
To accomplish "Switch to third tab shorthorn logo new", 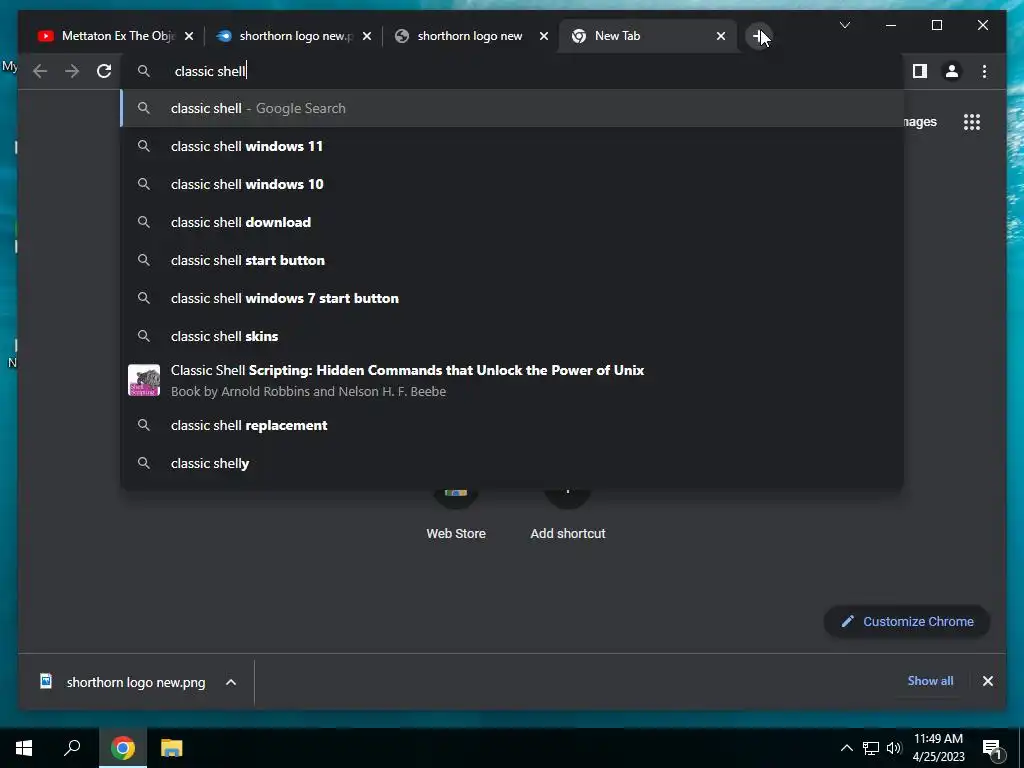I will [x=472, y=36].
